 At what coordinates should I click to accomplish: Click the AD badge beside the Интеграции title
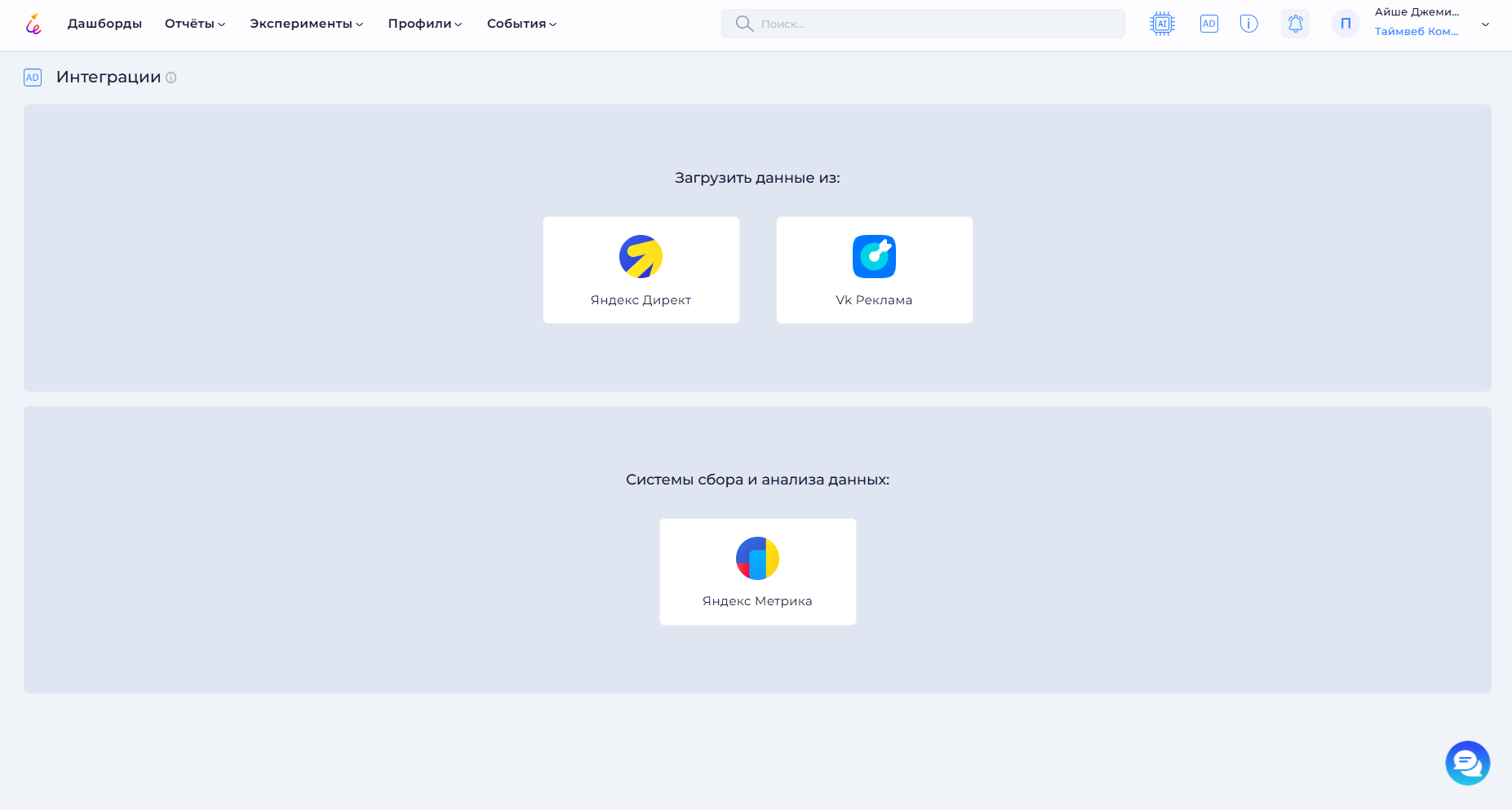click(33, 77)
